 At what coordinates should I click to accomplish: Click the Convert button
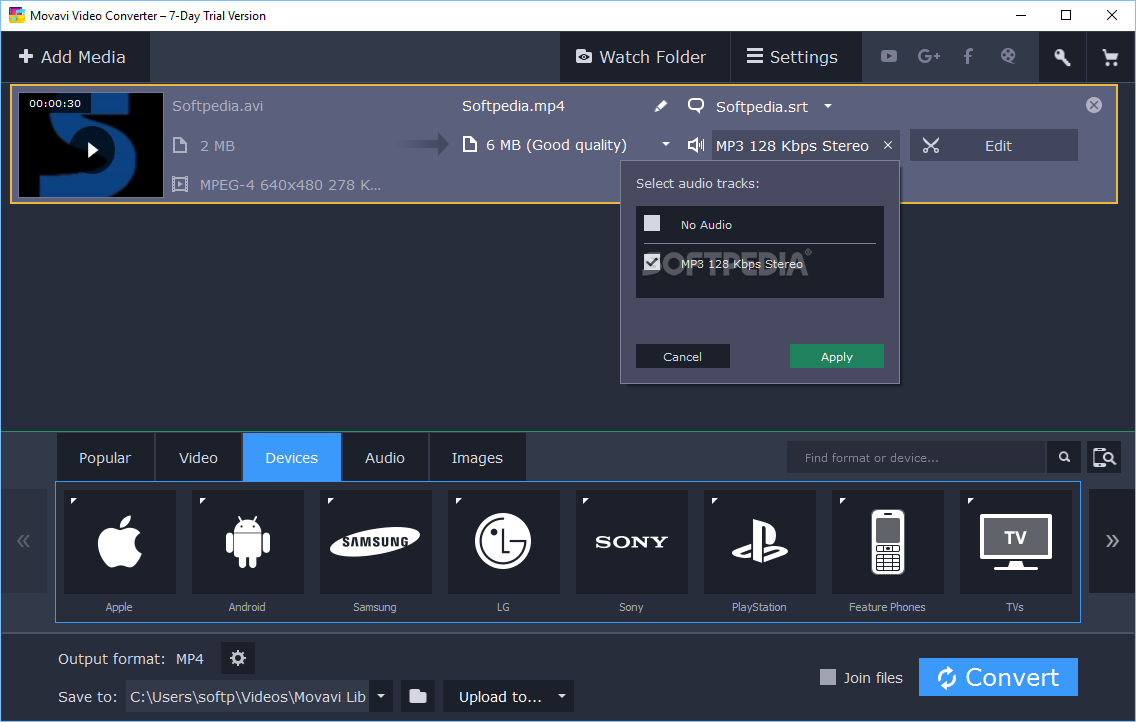[x=998, y=677]
